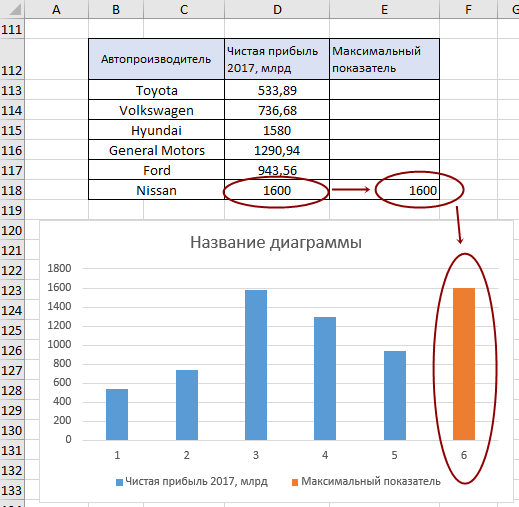Click the blue bar for category 5
This screenshot has width=519, height=507.
[x=395, y=395]
